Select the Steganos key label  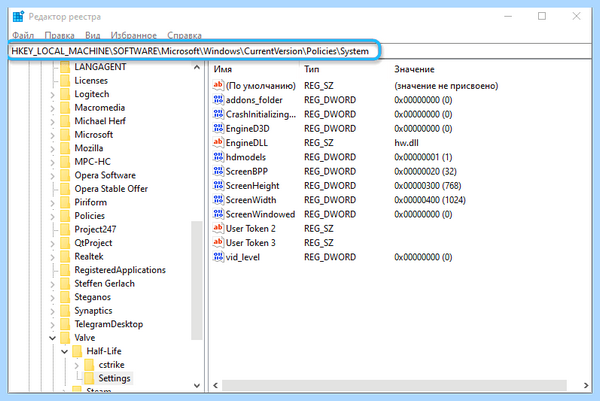coord(93,297)
